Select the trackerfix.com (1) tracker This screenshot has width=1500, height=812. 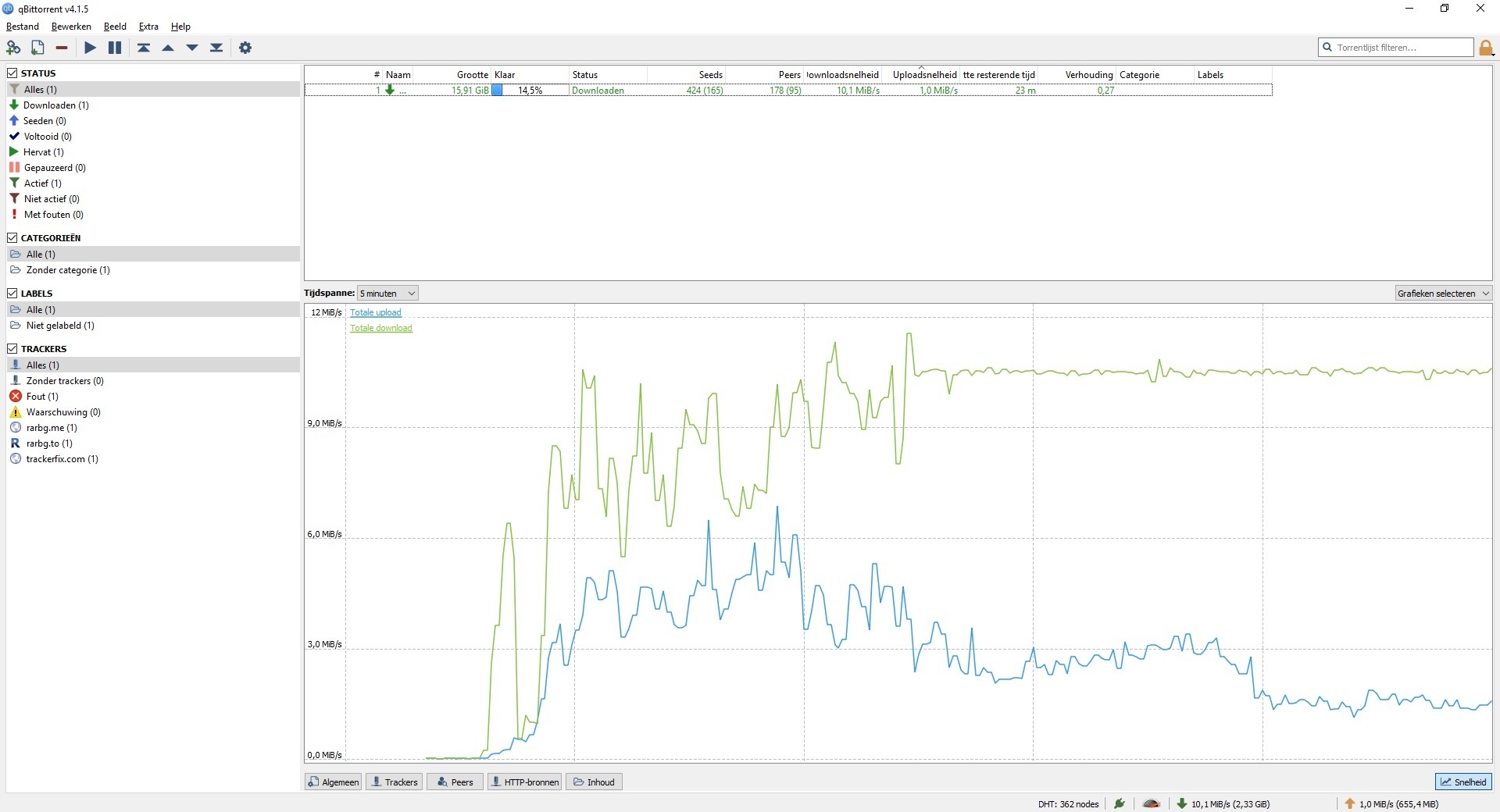[x=153, y=458]
